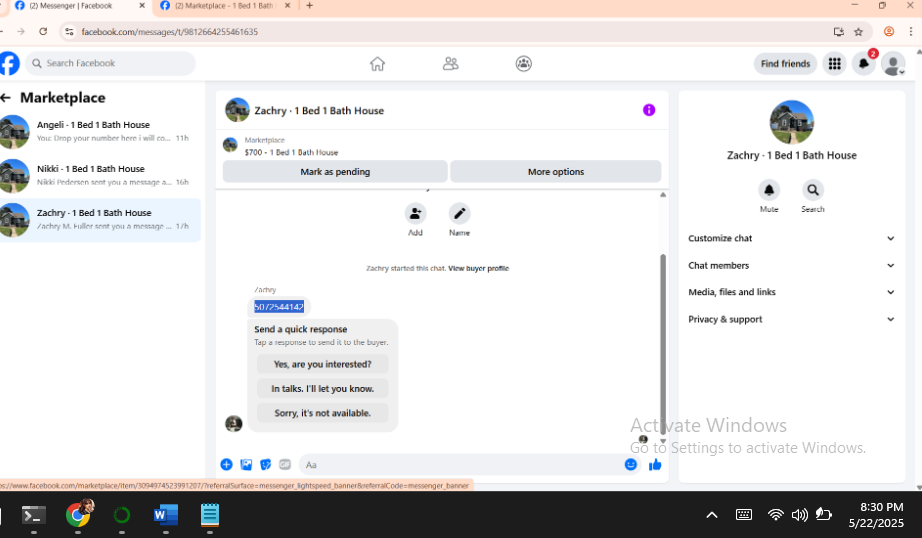
Task: Expand Privacy & support section
Action: 791,319
